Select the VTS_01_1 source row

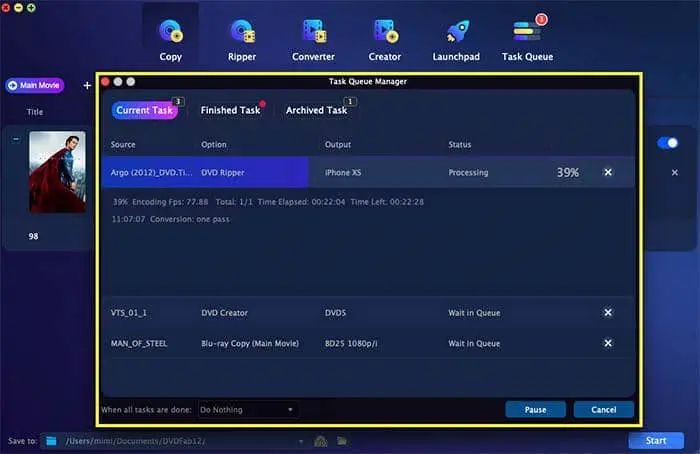368,312
